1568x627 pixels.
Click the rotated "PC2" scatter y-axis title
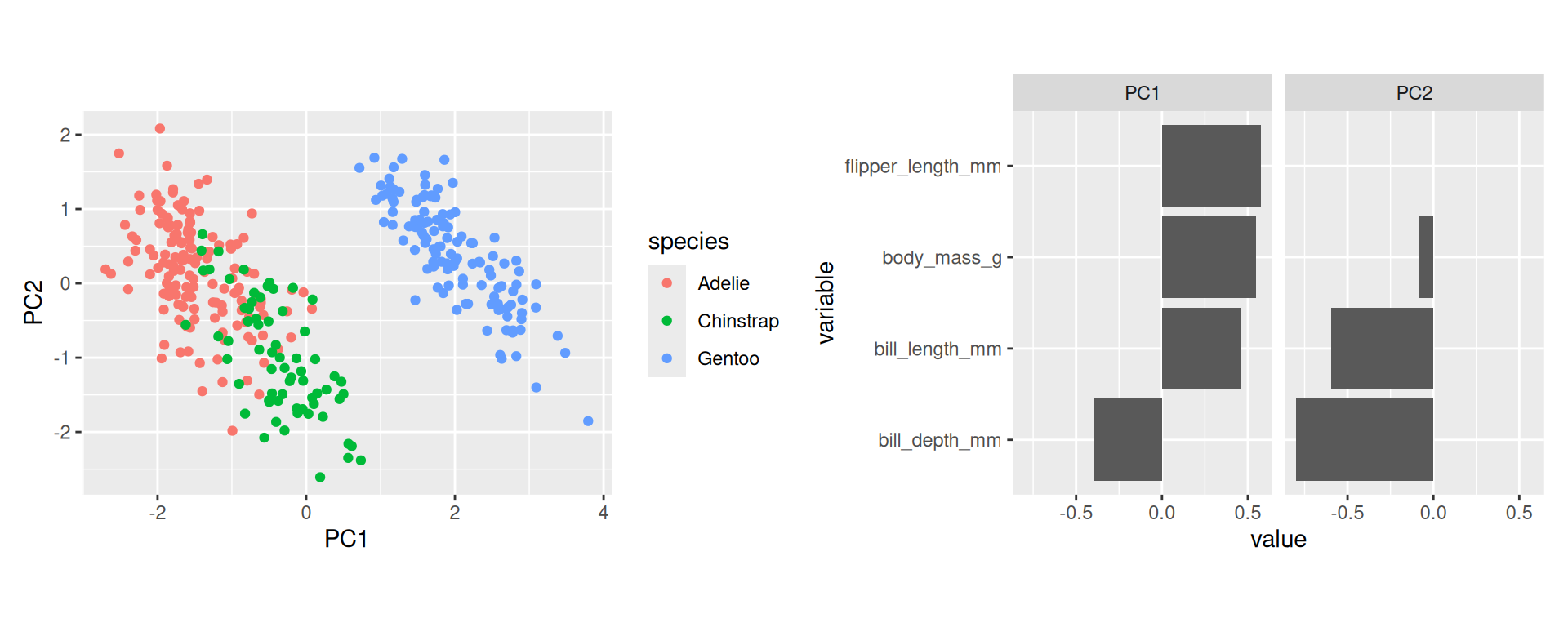tap(33, 302)
